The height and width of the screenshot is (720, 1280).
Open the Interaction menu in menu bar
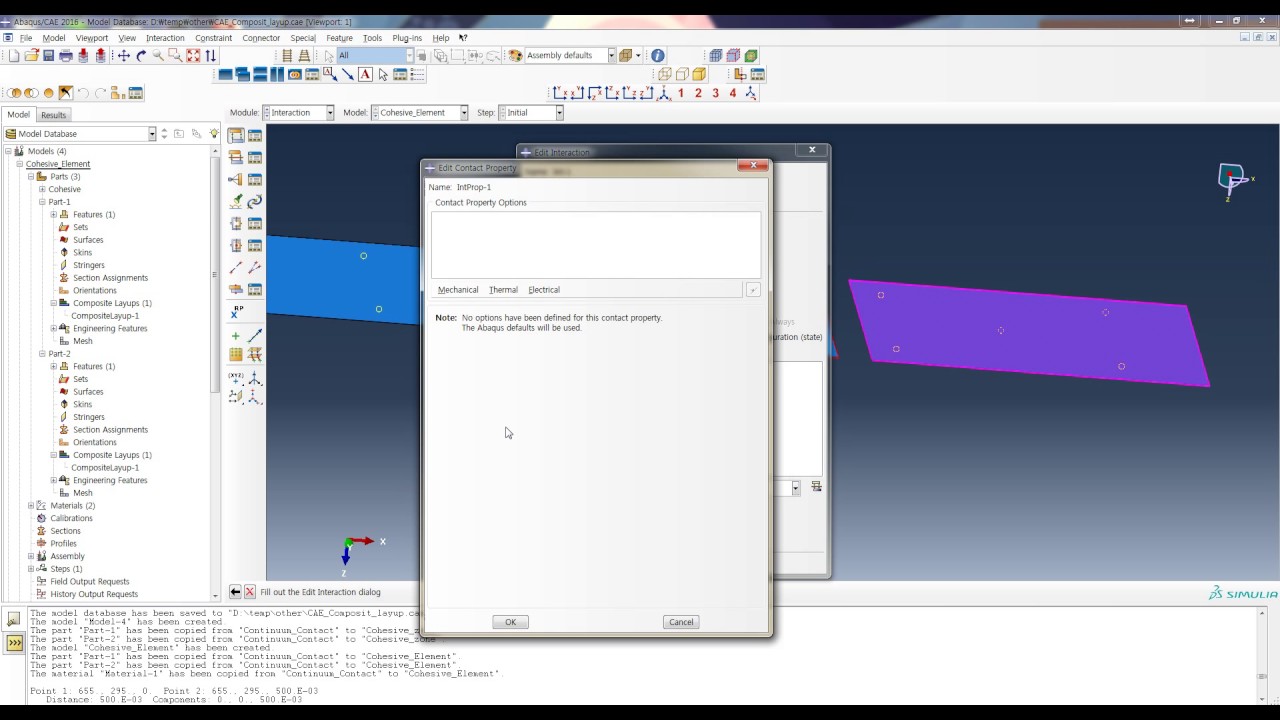pyautogui.click(x=165, y=38)
